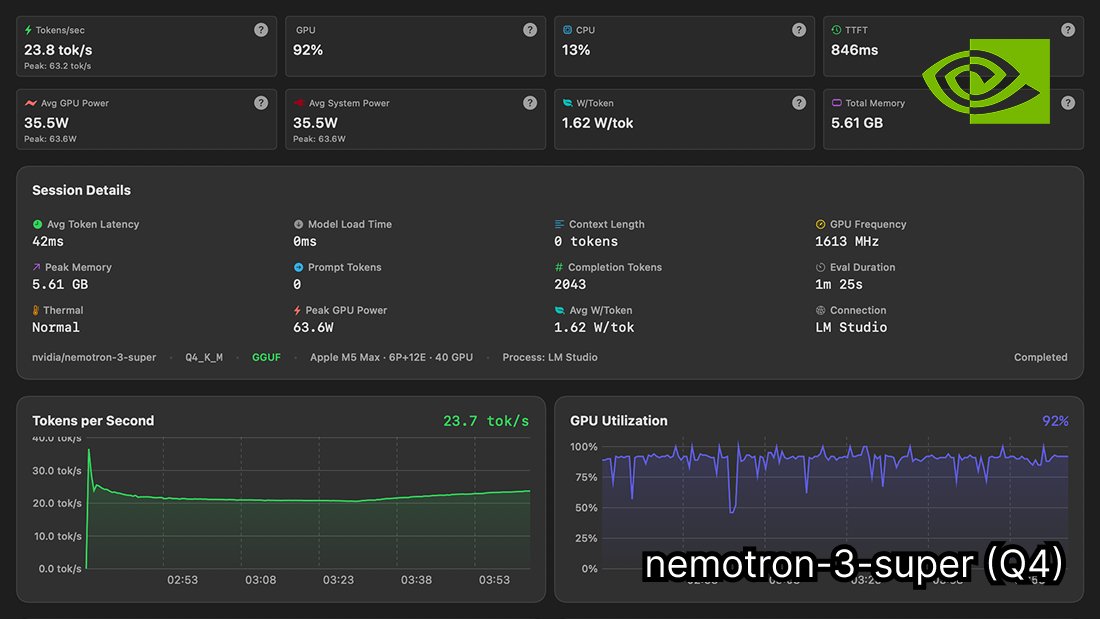
Task: Click the 92% reading on GPU Utilization chart
Action: coord(1055,420)
